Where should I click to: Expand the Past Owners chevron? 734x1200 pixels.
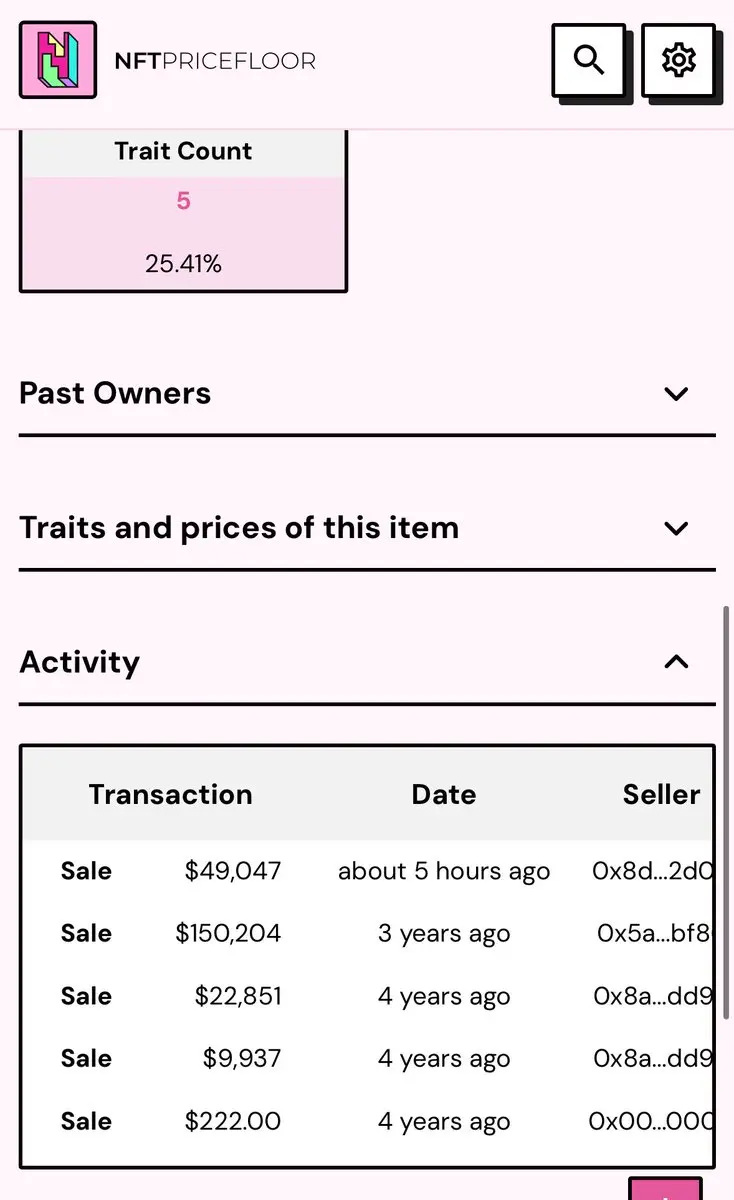tap(677, 394)
